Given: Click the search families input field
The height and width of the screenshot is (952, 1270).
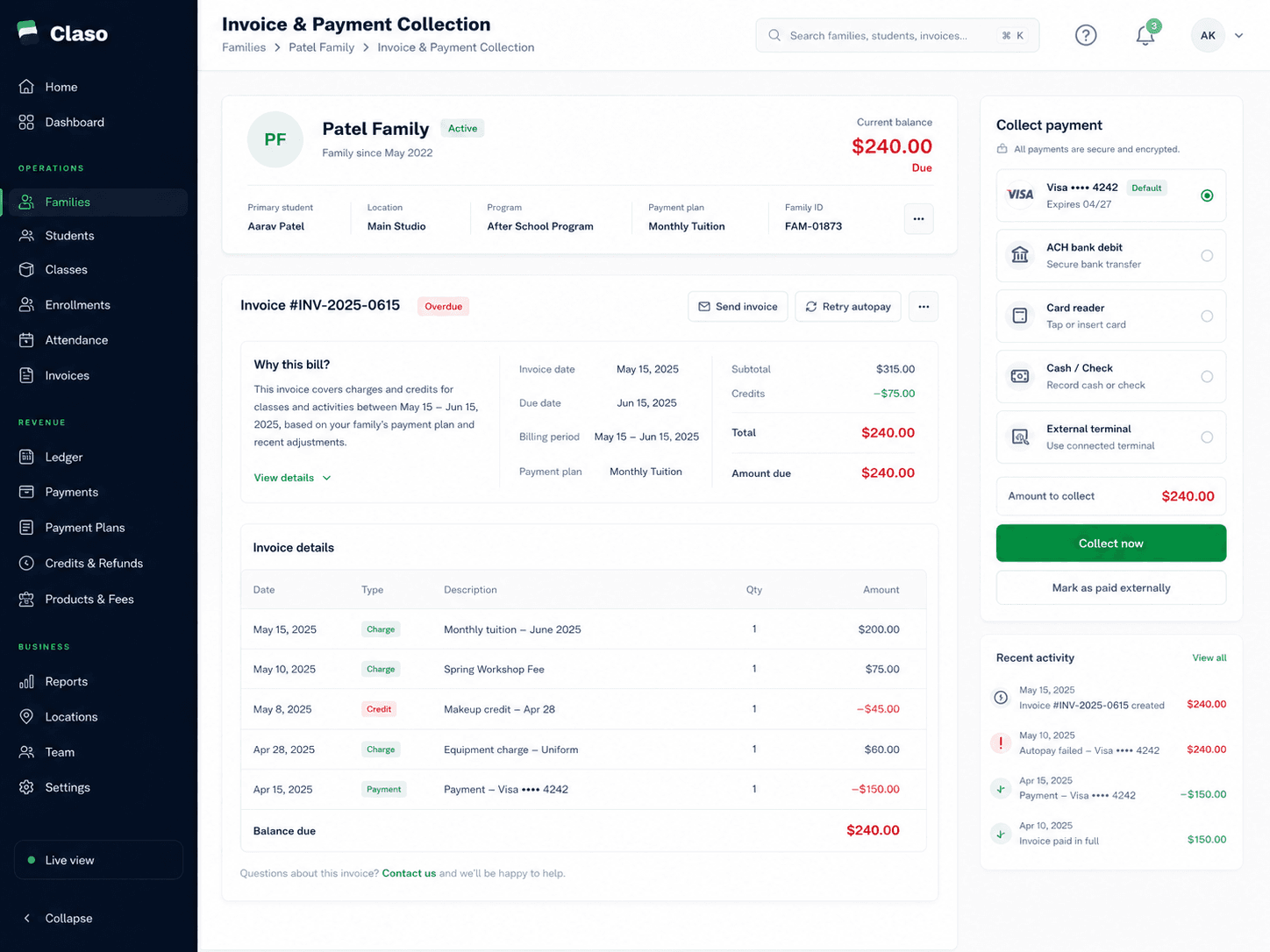Looking at the screenshot, I should [x=897, y=35].
